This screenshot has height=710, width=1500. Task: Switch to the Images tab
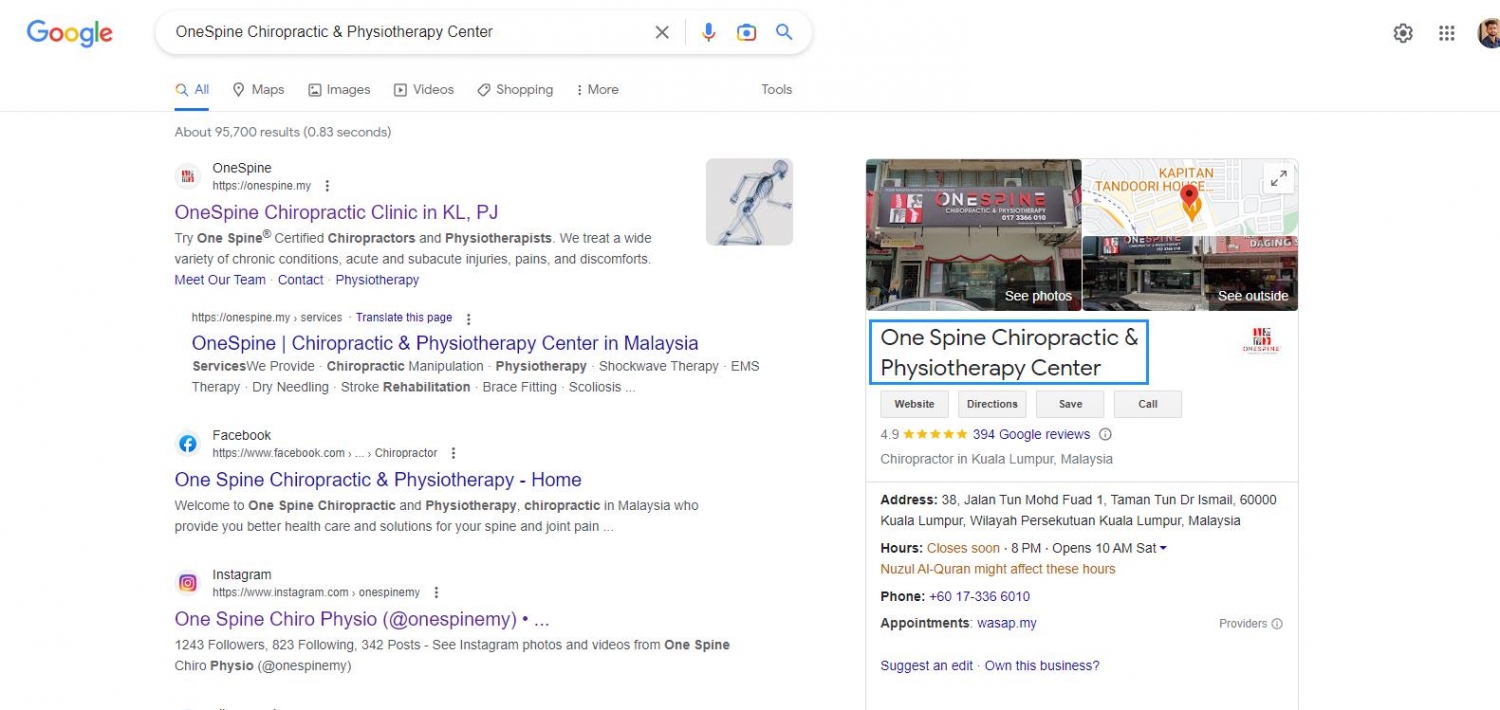click(339, 89)
